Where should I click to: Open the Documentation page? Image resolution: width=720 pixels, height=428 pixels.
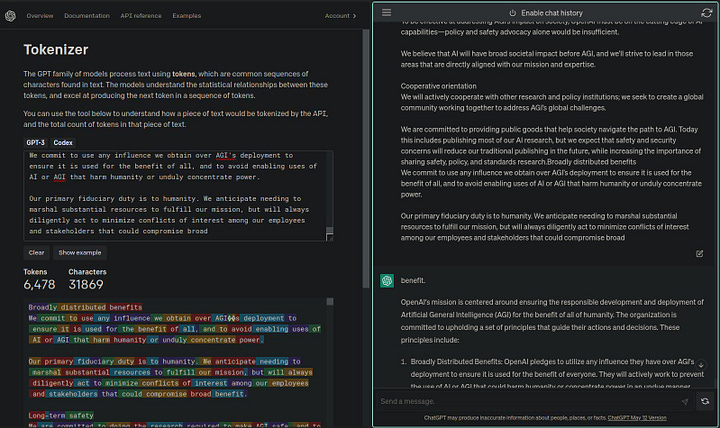[x=87, y=16]
